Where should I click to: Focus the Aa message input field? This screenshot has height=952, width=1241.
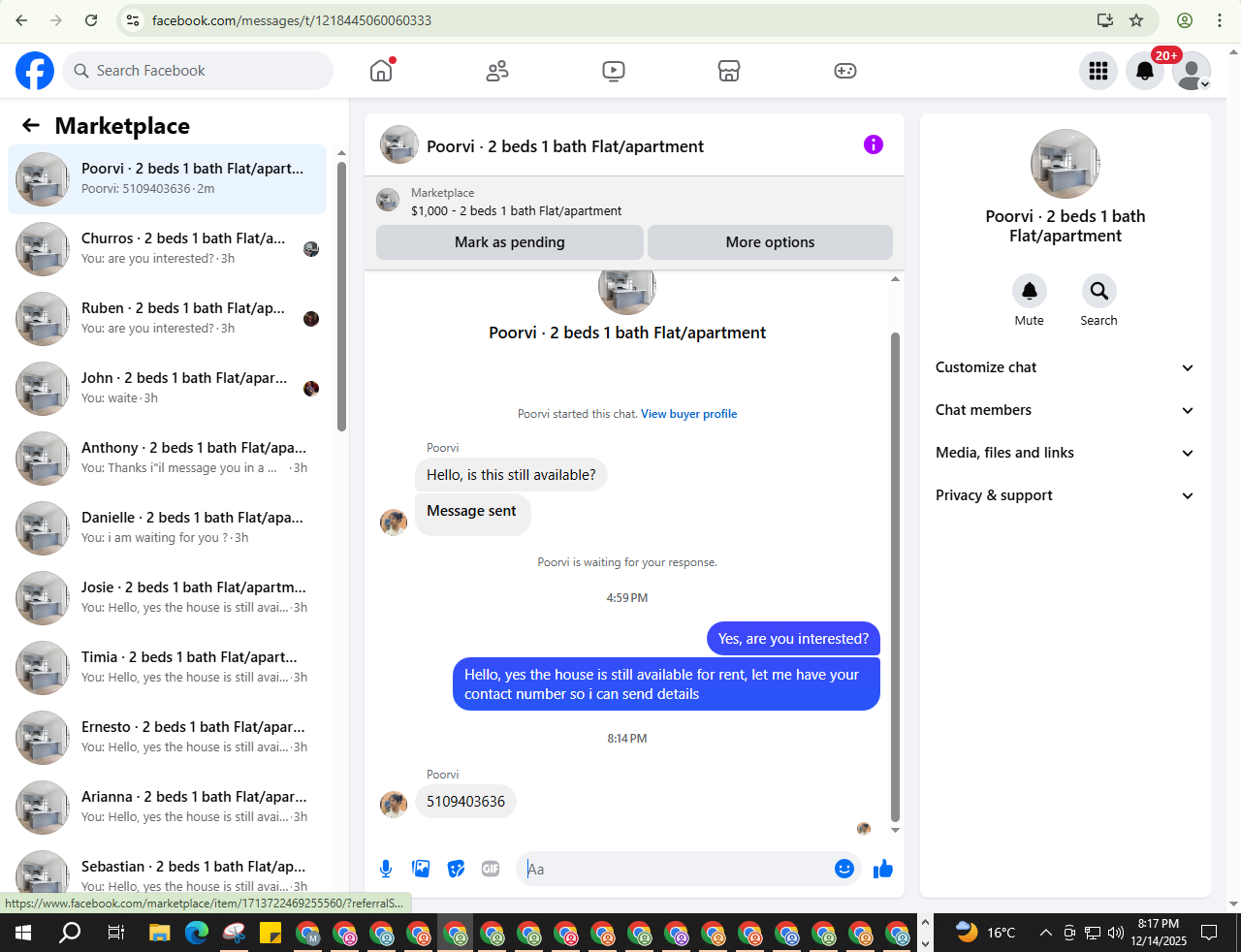click(x=674, y=869)
